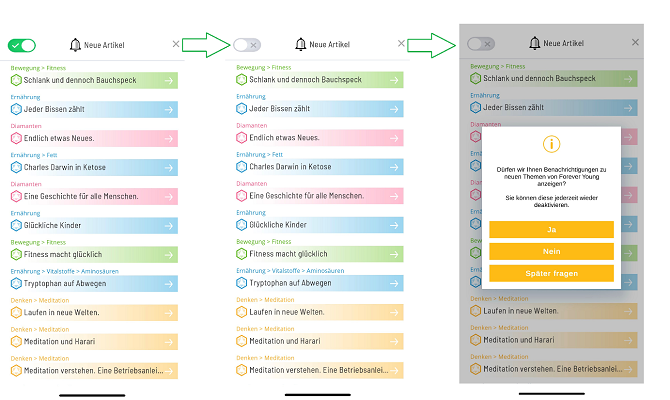Toggle the dimmed switch in the right screen
670x400 pixels.
(481, 44)
